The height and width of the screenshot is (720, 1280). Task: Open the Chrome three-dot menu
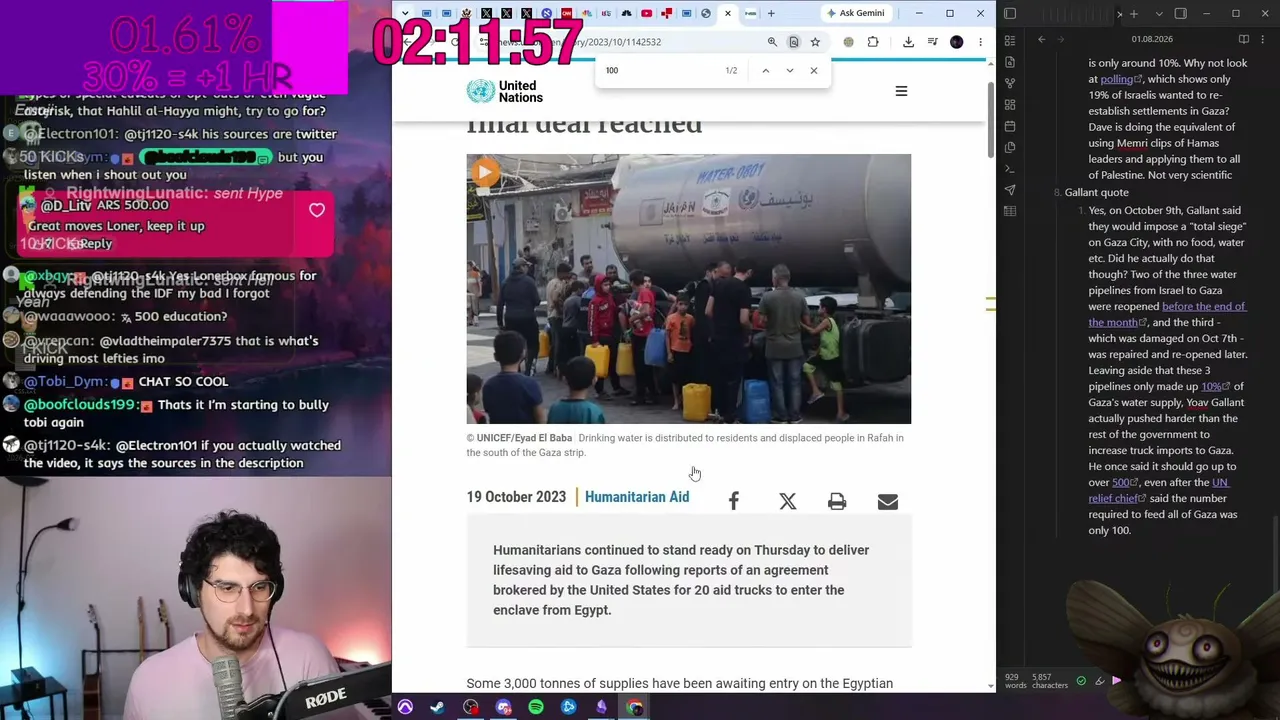pos(980,42)
